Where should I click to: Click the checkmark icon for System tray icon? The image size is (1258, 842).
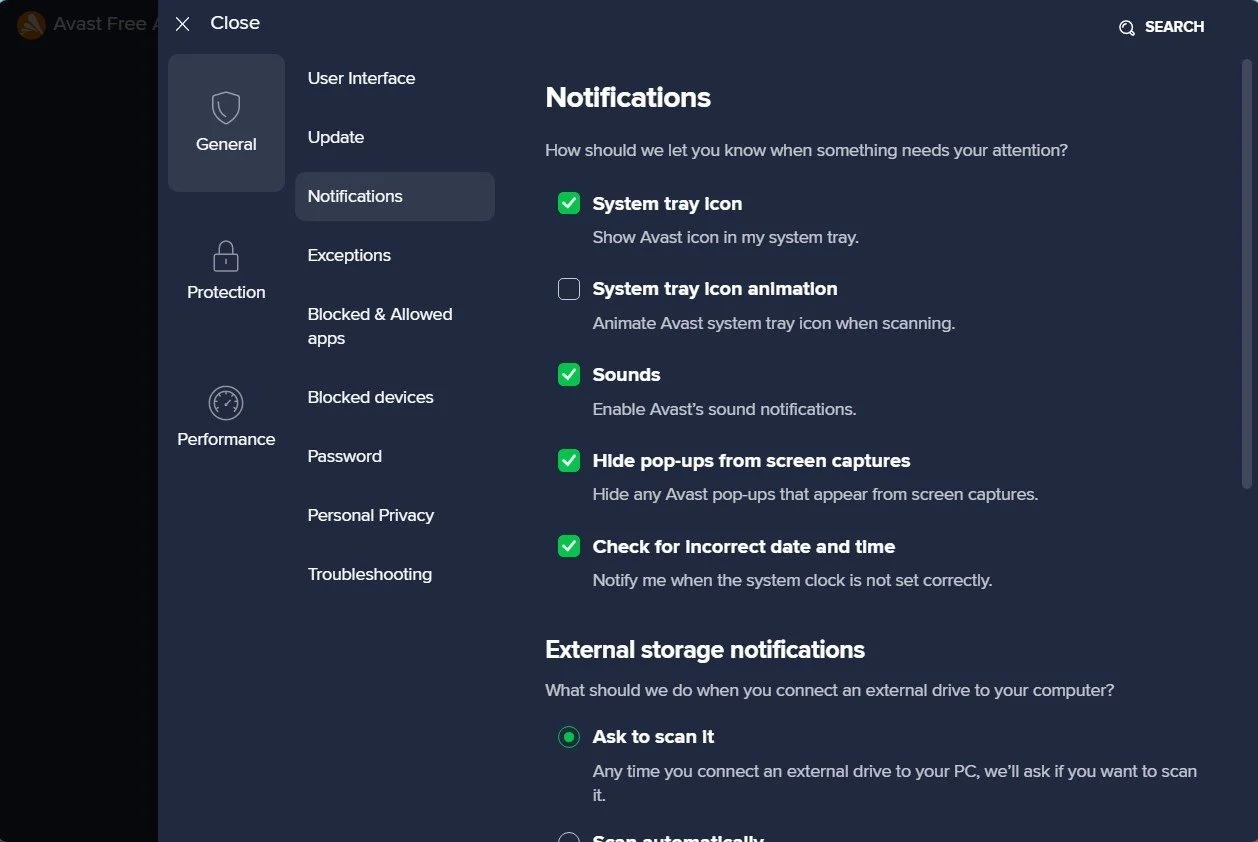568,203
